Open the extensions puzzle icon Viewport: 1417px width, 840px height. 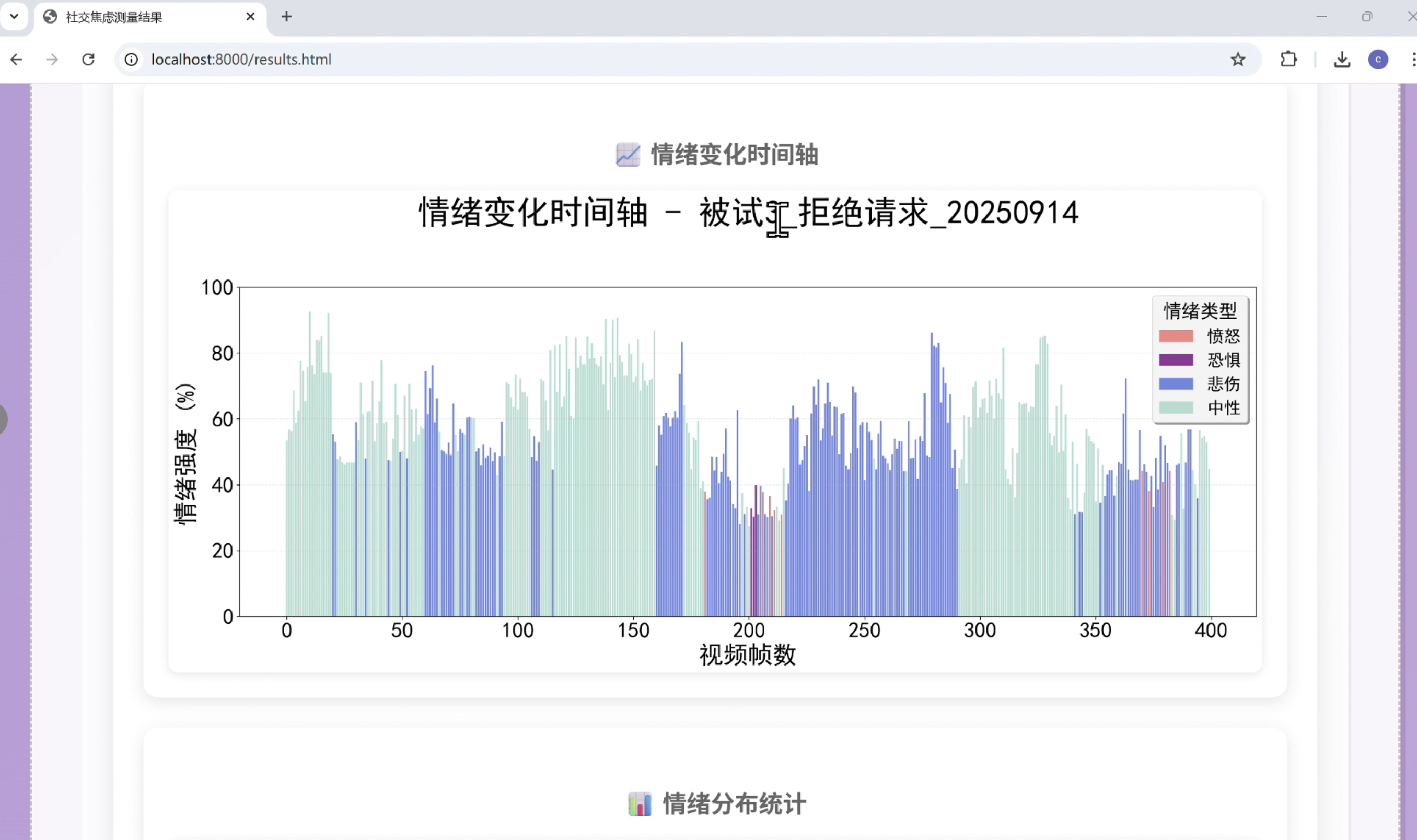(x=1288, y=60)
